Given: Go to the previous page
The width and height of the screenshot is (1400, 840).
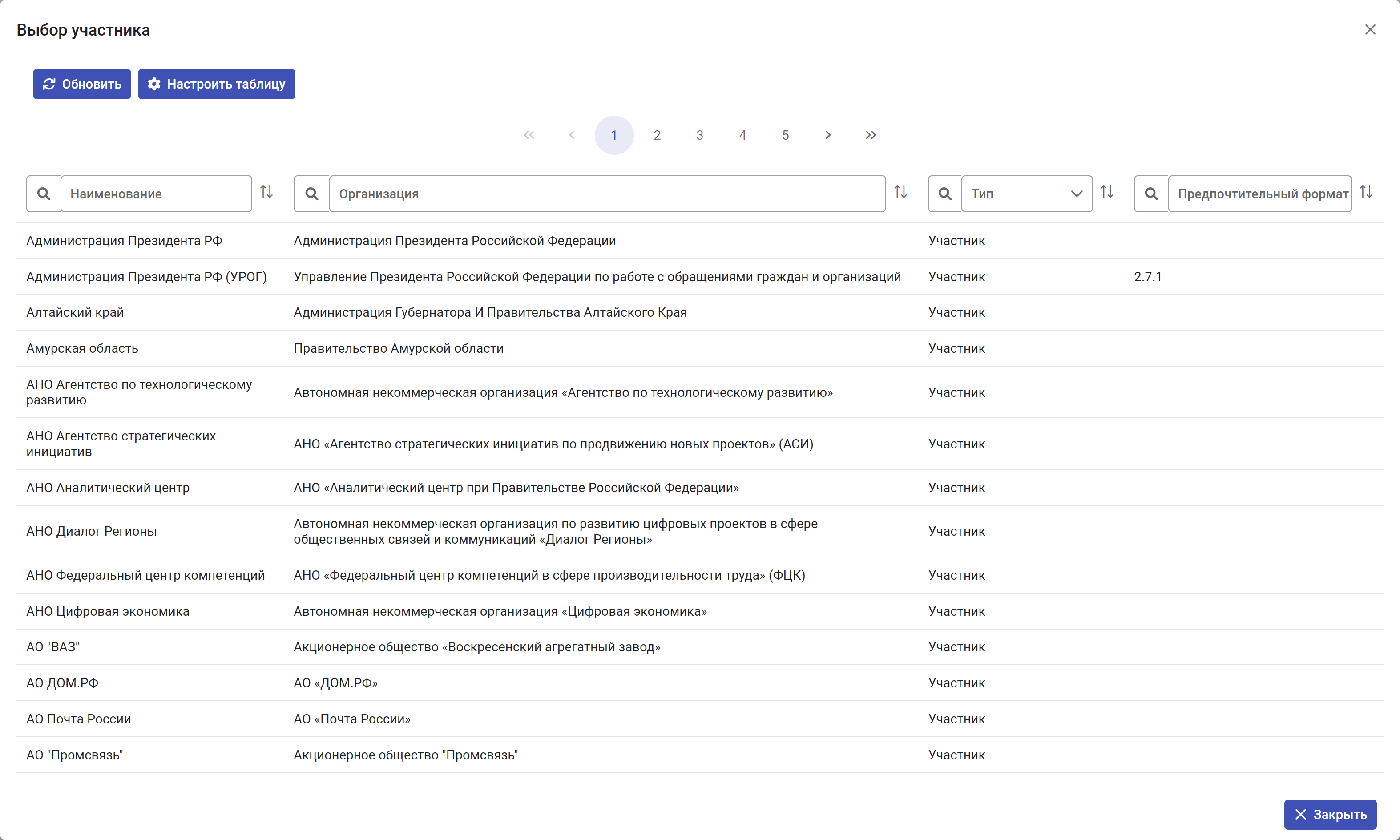Looking at the screenshot, I should point(572,135).
